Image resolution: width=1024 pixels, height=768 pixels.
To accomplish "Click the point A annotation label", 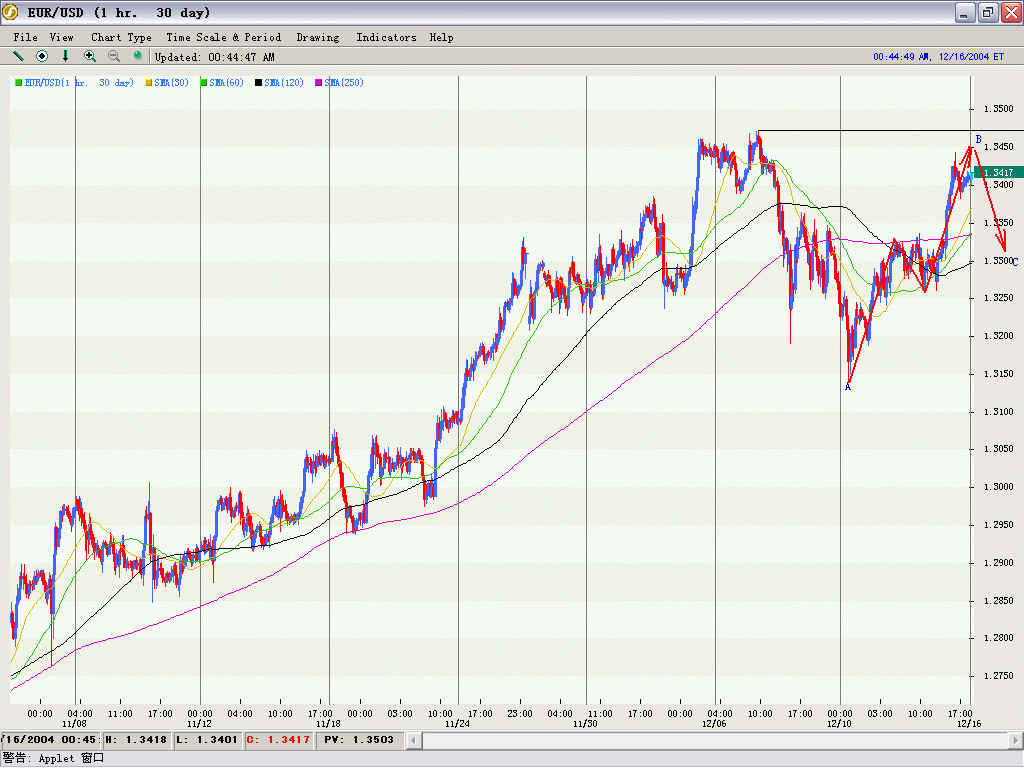I will click(848, 387).
